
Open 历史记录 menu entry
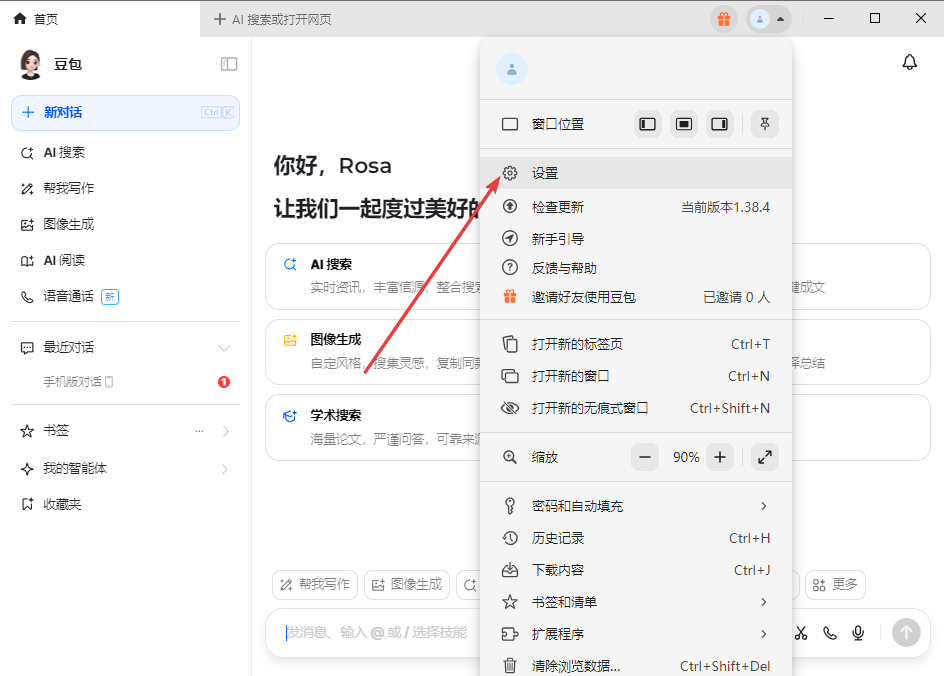tap(636, 538)
